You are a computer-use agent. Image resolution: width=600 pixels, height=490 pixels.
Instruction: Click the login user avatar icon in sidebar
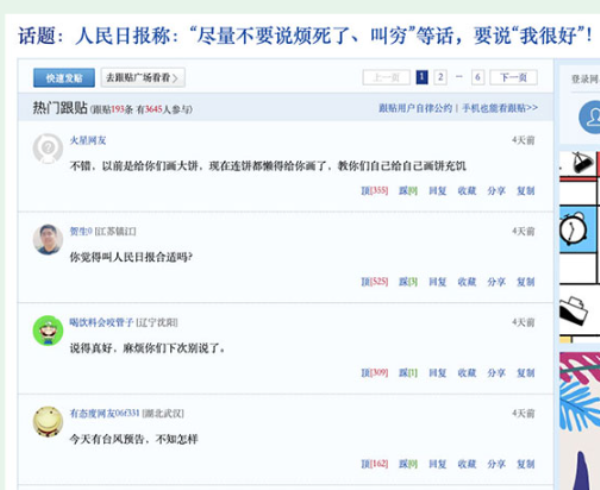tap(590, 117)
